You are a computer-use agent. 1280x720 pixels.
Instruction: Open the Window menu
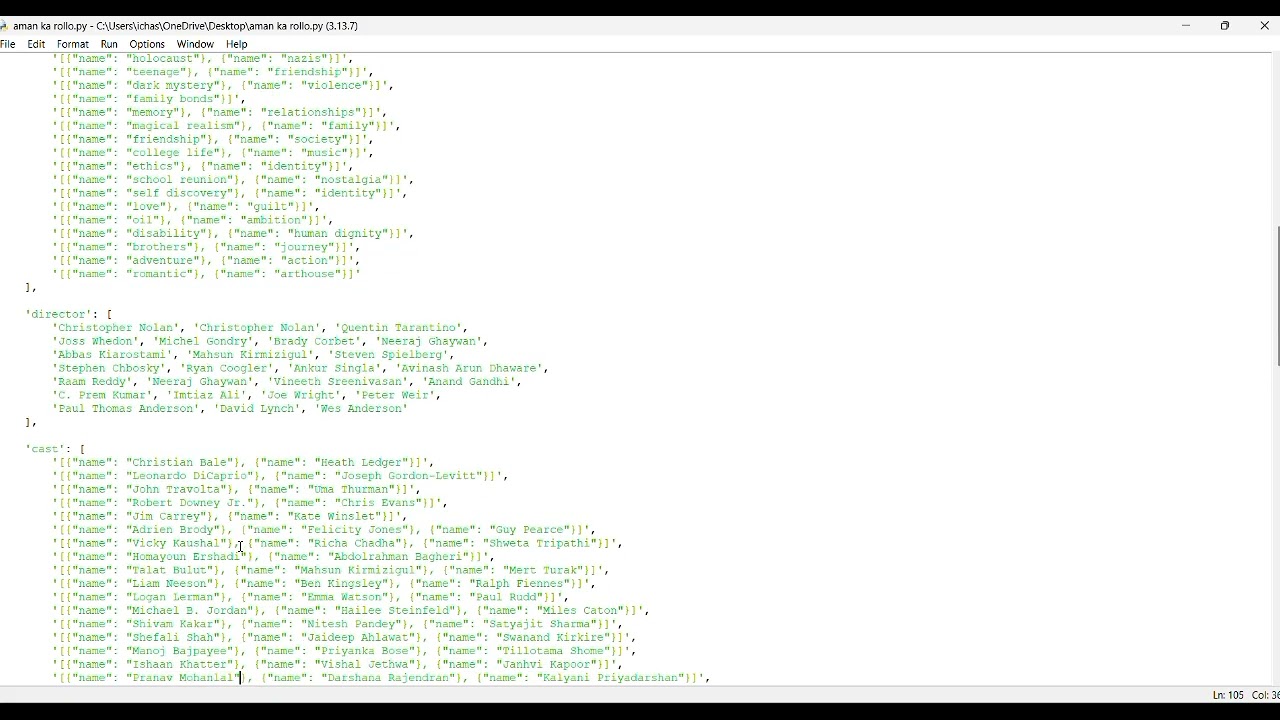tap(195, 44)
